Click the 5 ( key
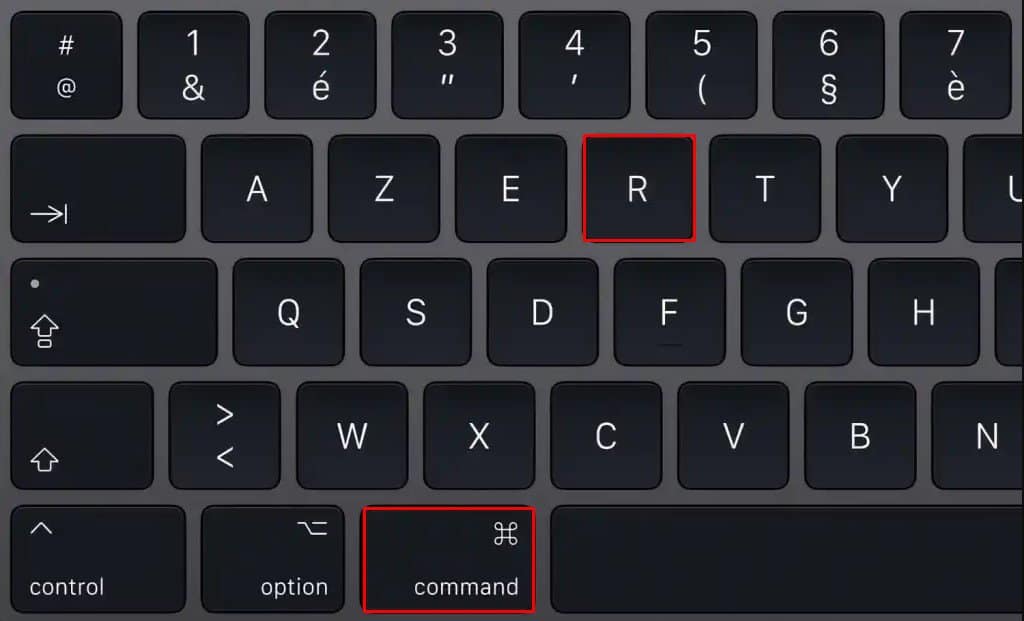Image resolution: width=1024 pixels, height=621 pixels. pyautogui.click(x=701, y=65)
